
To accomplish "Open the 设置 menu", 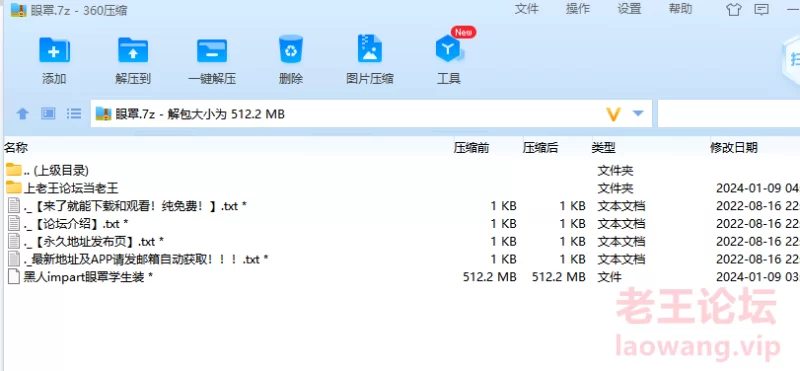I will coord(629,9).
